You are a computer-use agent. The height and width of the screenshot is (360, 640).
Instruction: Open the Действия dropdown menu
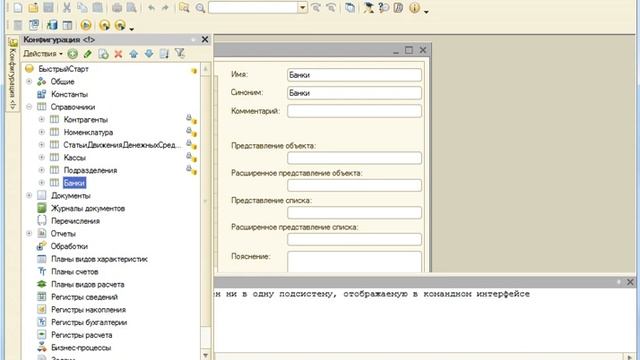point(42,53)
